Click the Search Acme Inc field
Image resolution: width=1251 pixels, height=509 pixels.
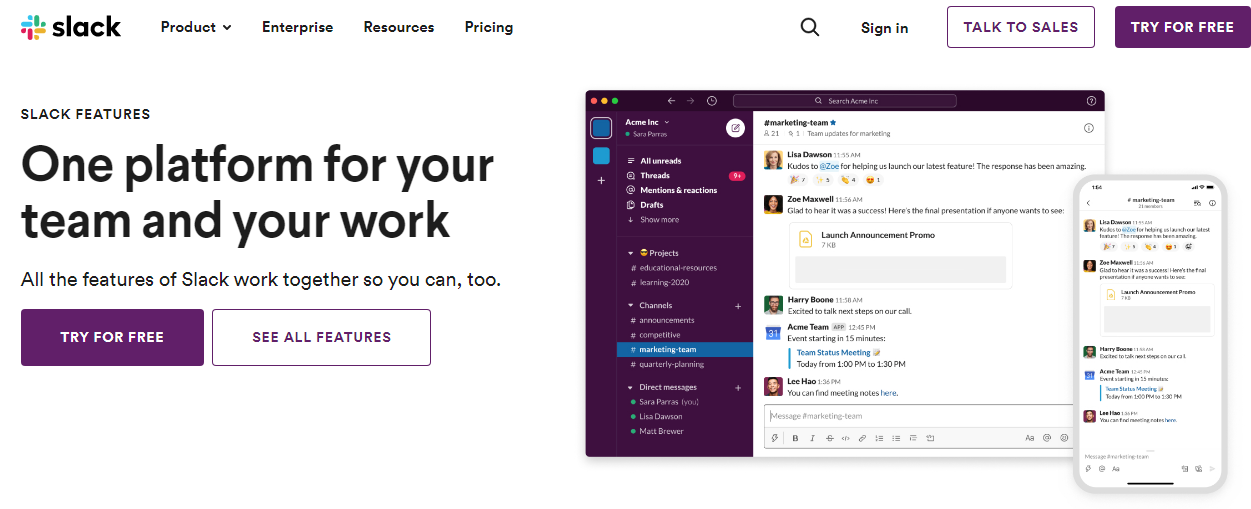tap(845, 101)
